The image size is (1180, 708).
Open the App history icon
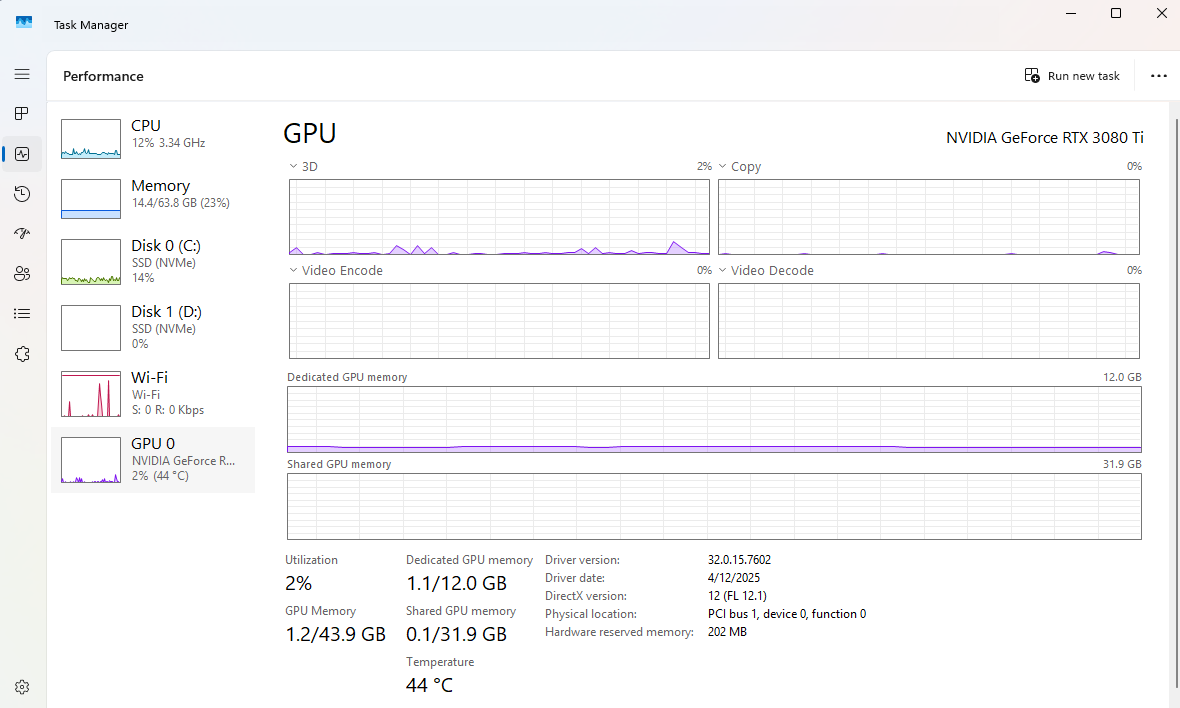pos(22,194)
